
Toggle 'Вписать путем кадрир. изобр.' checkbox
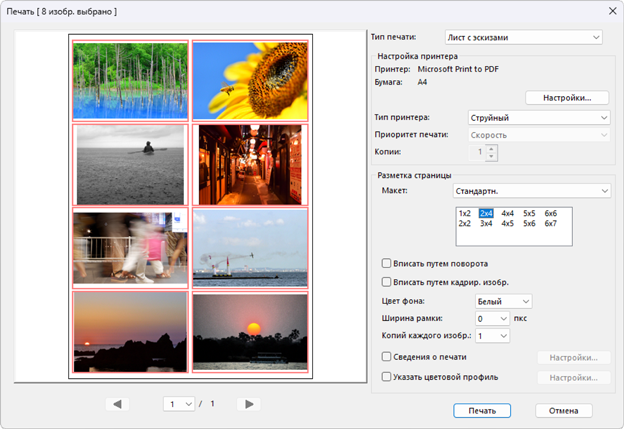pos(387,282)
